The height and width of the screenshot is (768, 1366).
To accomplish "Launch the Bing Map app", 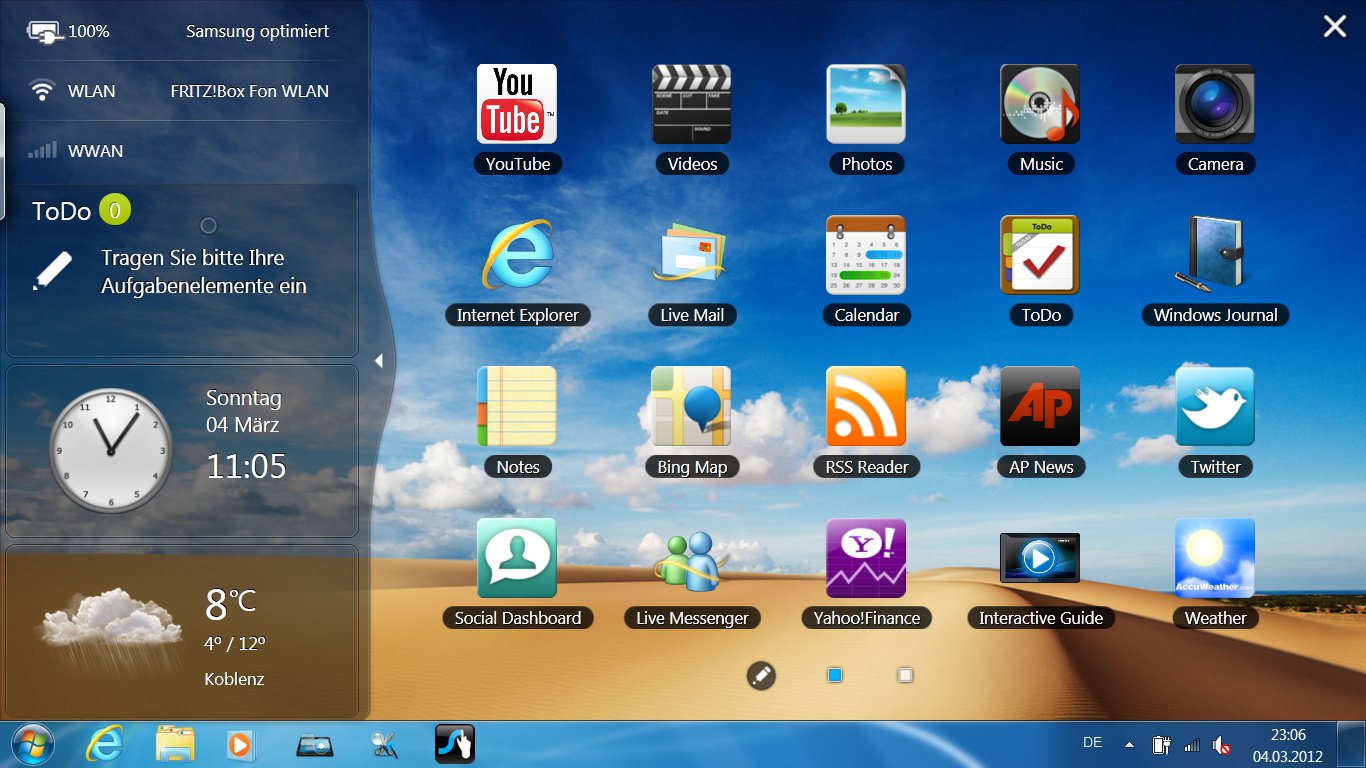I will 691,407.
